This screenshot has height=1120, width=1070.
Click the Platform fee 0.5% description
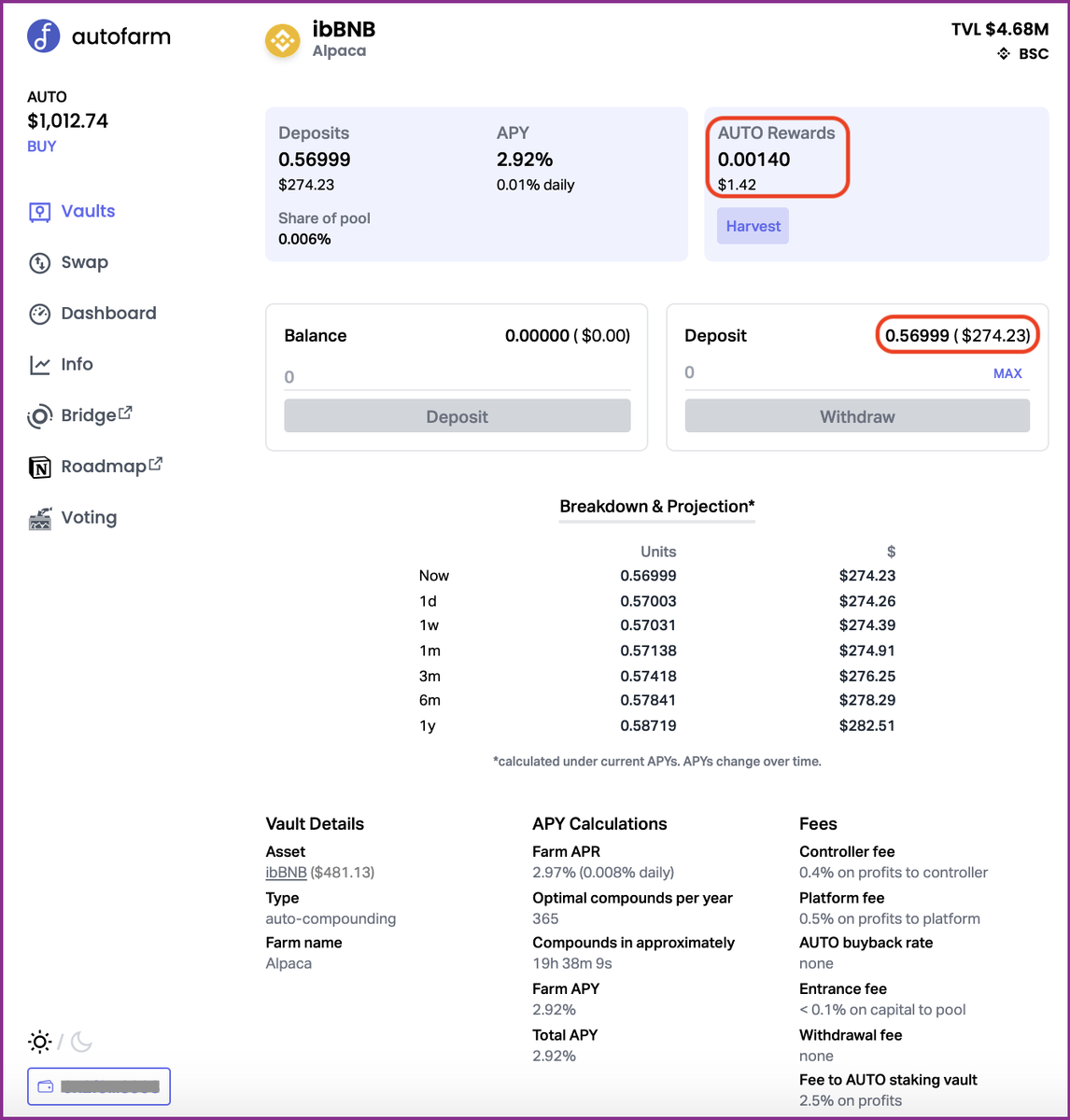point(890,918)
